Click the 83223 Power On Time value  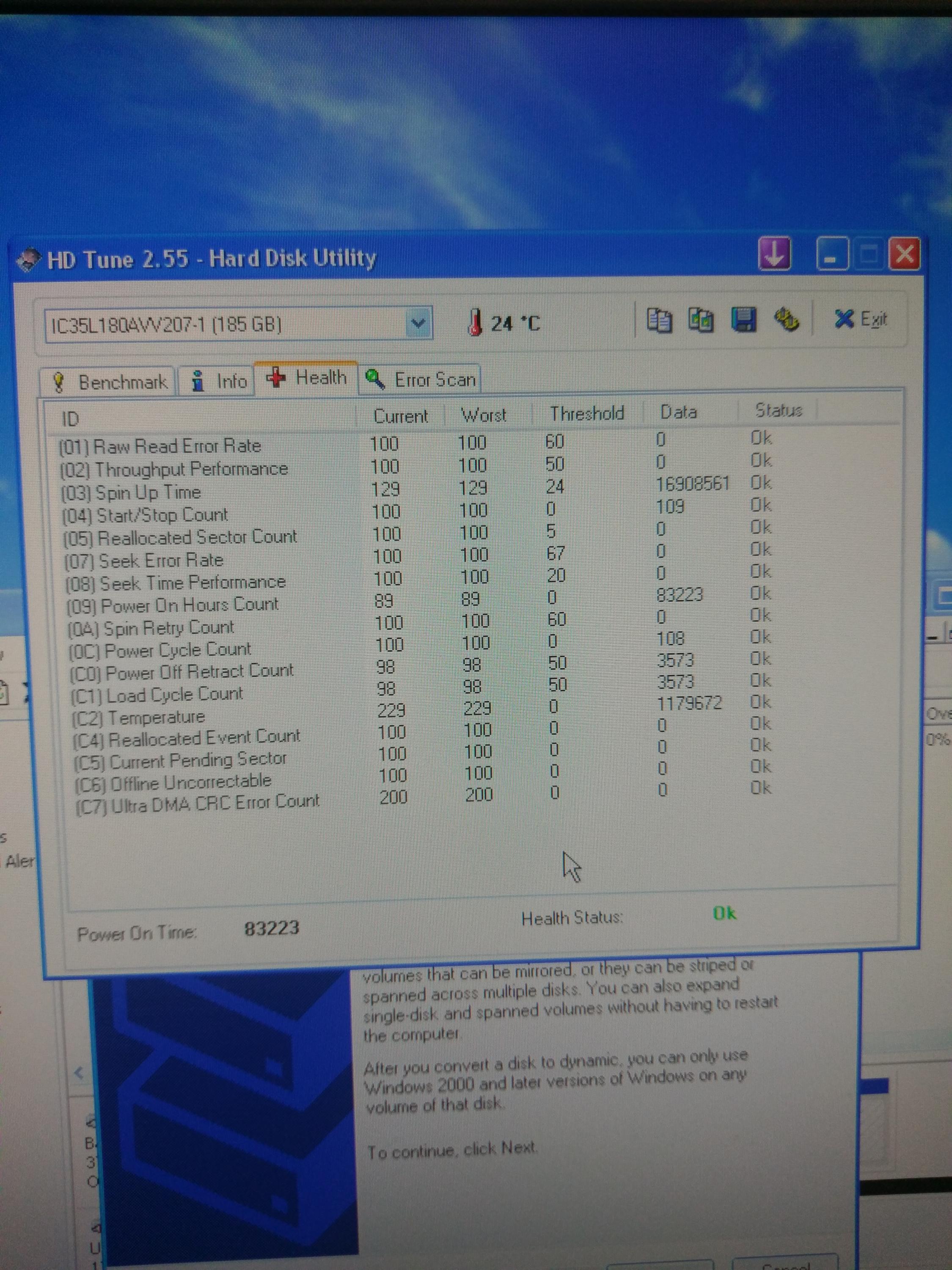[272, 928]
